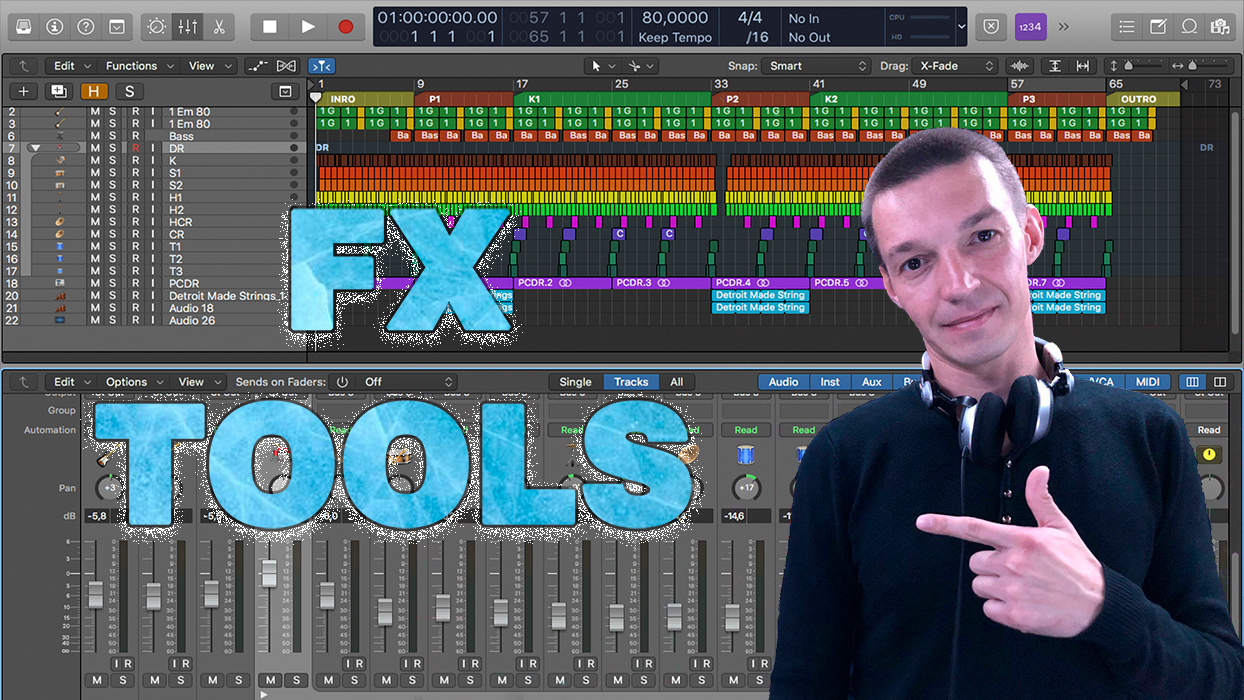Screen dimensions: 1244x700
Task: Toggle the Flex show/hide button
Action: (x=286, y=66)
